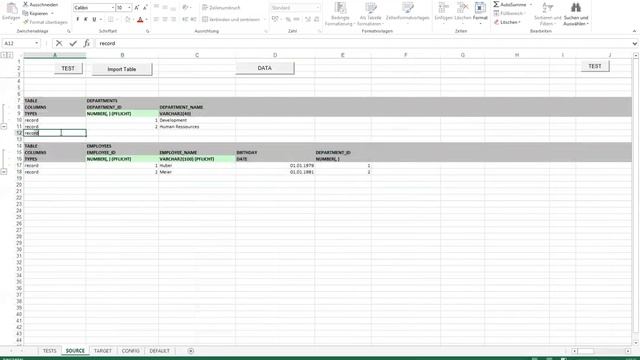This screenshot has width=640, height=360.
Task: Click the Zellenformatvorlagen icon
Action: (407, 8)
